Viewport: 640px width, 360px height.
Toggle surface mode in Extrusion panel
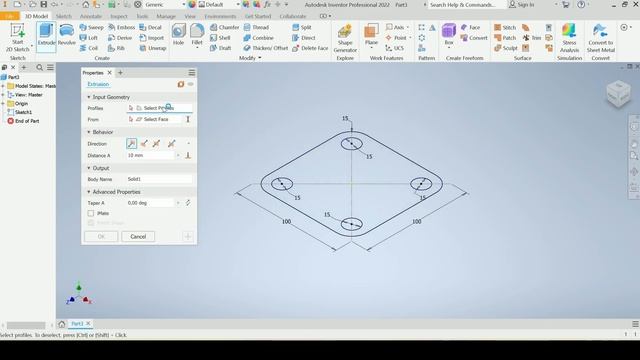pos(180,84)
